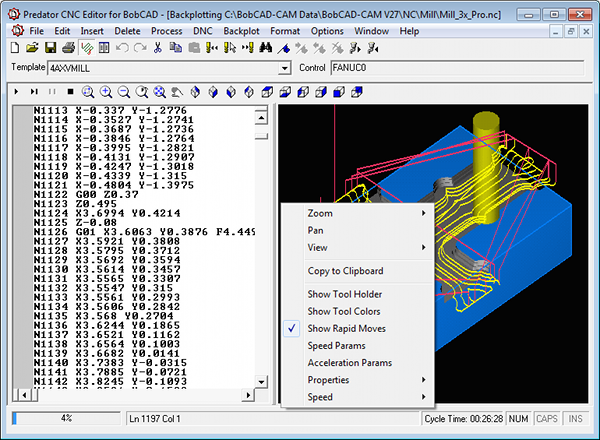The height and width of the screenshot is (440, 600).
Task: Step backplot forward one move
Action: point(34,92)
